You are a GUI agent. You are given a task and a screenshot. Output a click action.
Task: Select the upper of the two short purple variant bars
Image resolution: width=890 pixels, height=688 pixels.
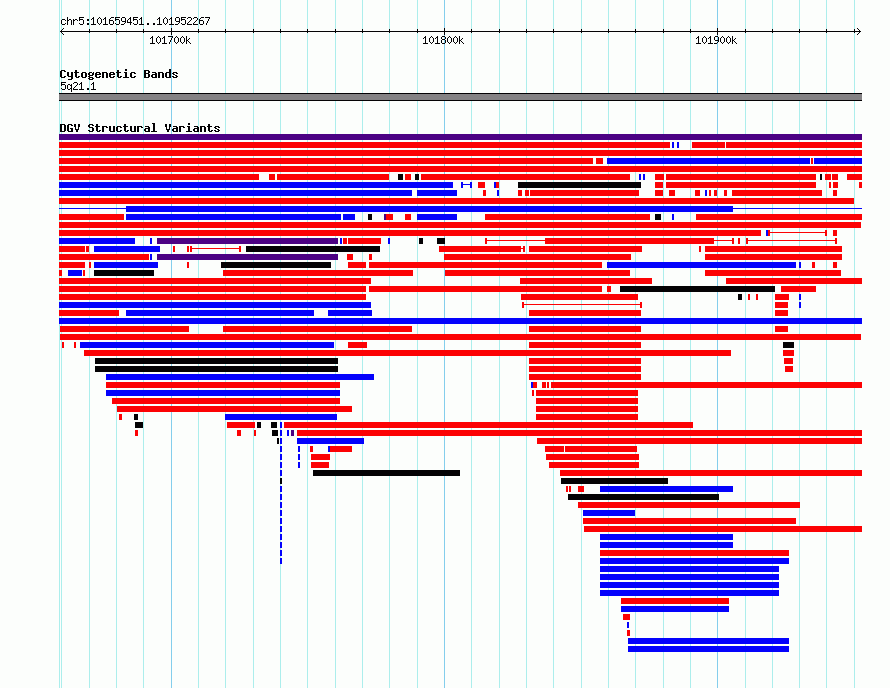coord(247,241)
